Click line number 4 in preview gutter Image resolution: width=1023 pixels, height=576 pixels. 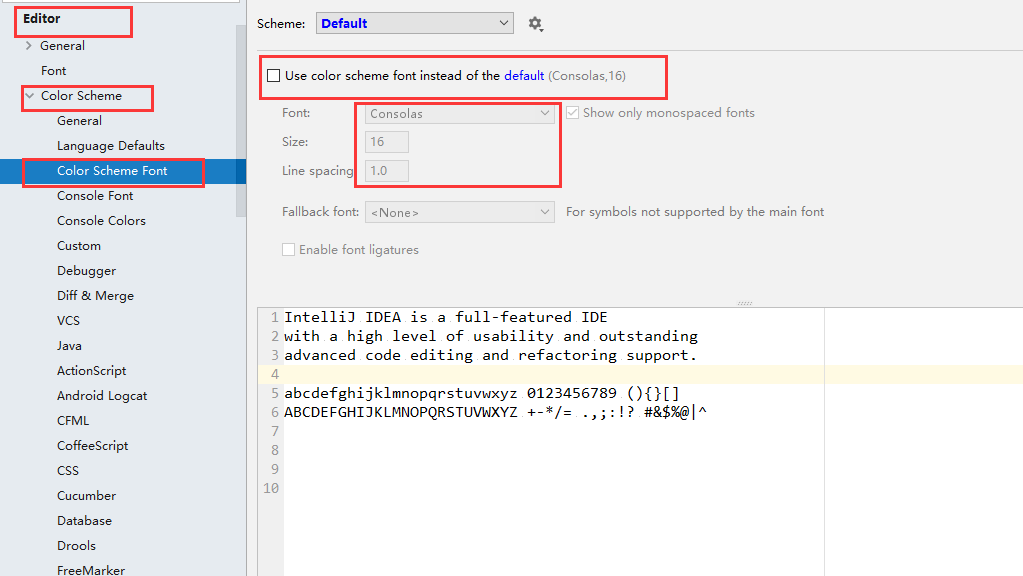[275, 374]
